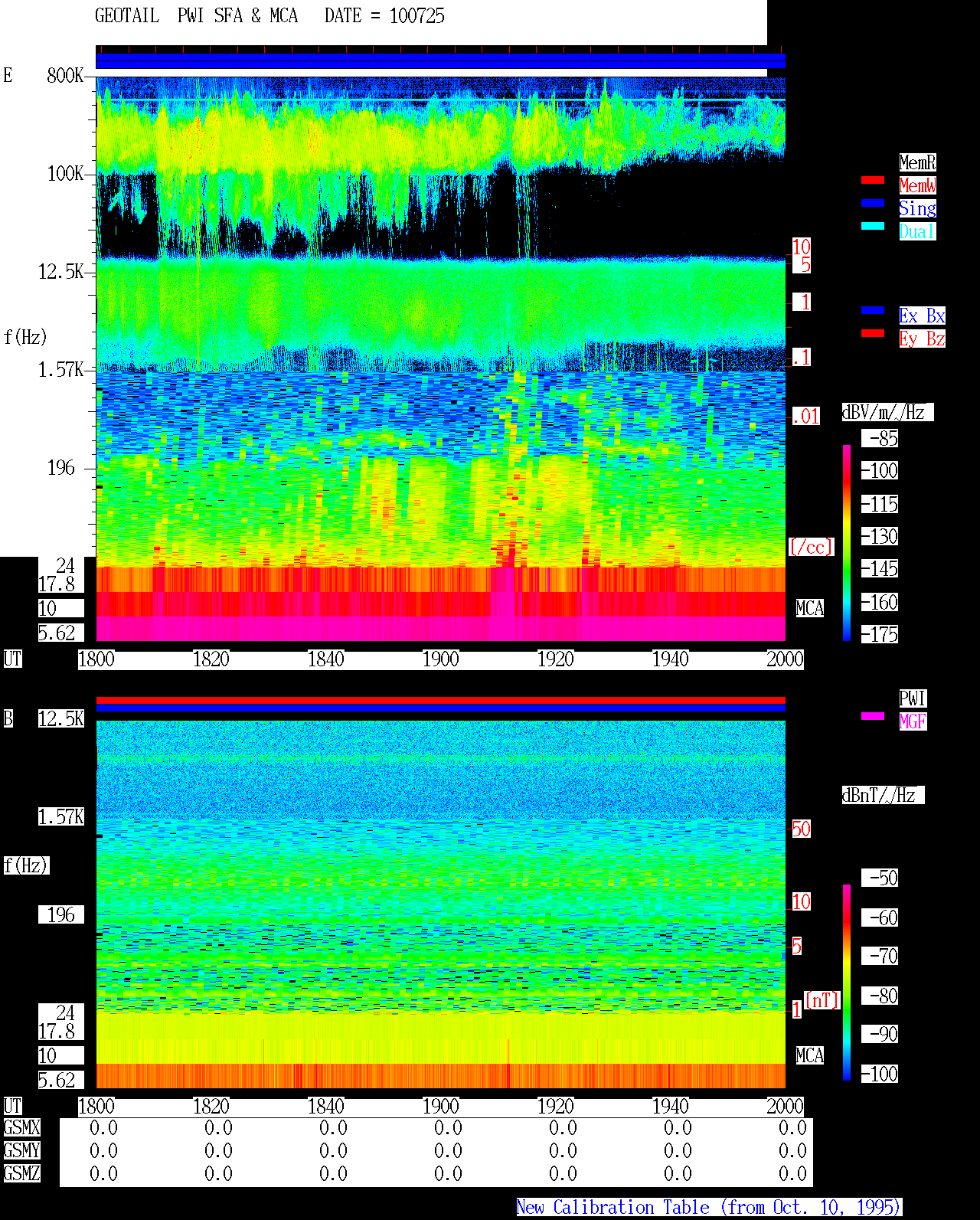Click the dBnT/√Hz color scale bar
Viewport: 980px width, 1220px height.
847,983
